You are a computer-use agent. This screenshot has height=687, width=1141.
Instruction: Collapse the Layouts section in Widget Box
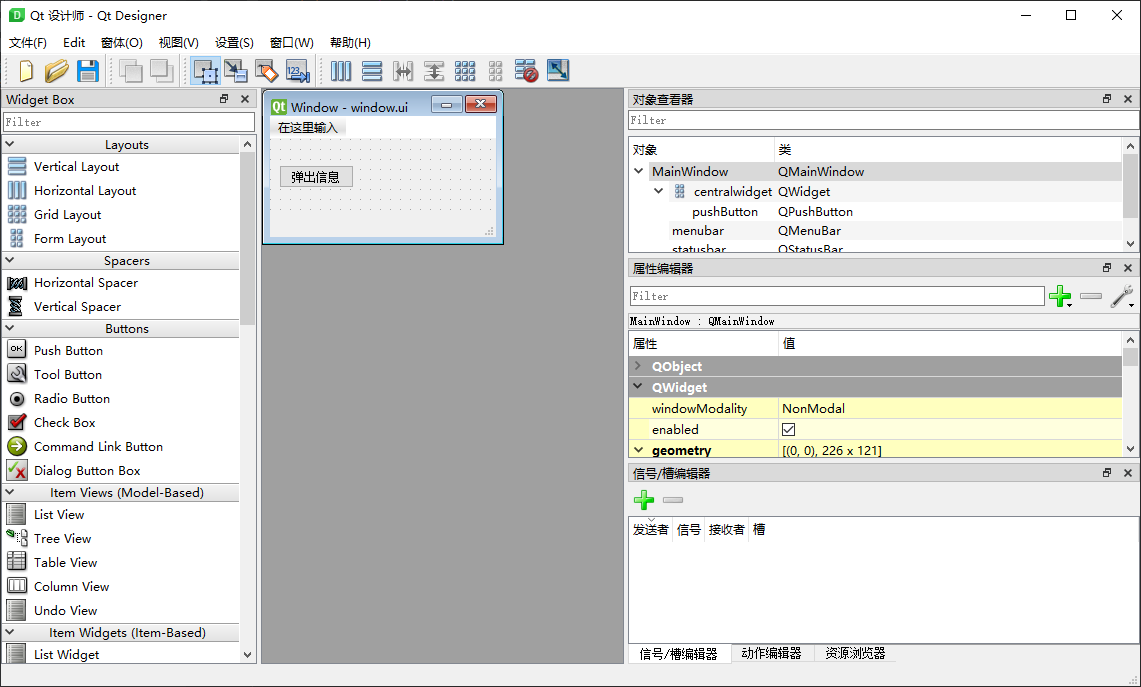click(12, 143)
